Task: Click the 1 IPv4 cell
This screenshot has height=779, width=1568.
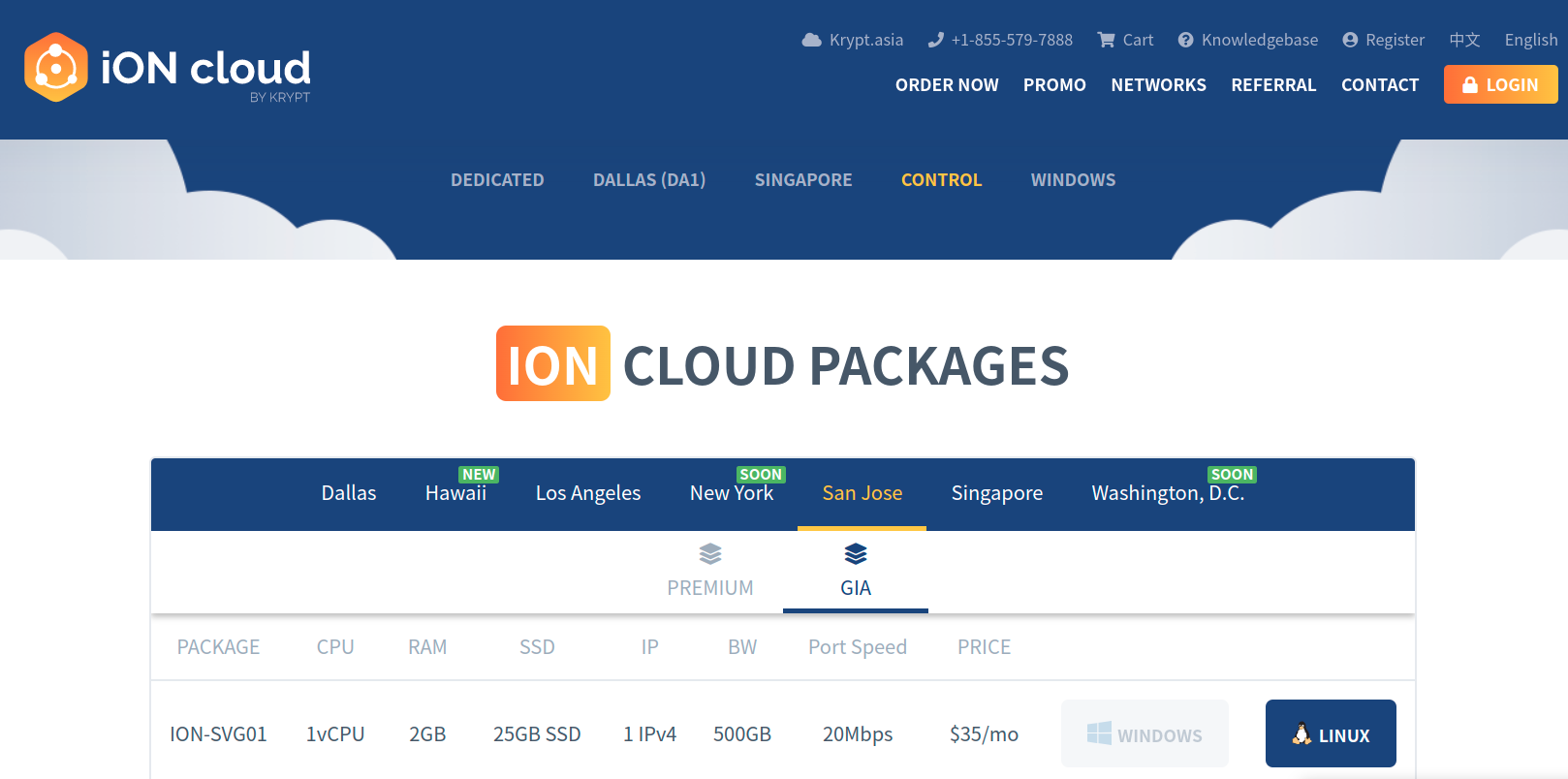Action: 649,734
